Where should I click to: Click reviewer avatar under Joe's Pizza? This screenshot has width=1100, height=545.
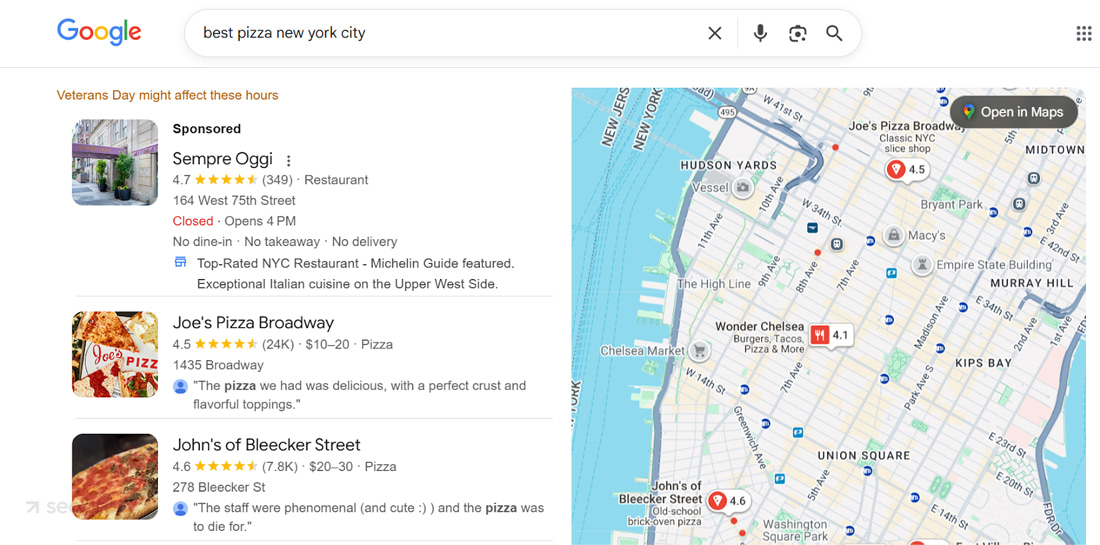(x=180, y=386)
